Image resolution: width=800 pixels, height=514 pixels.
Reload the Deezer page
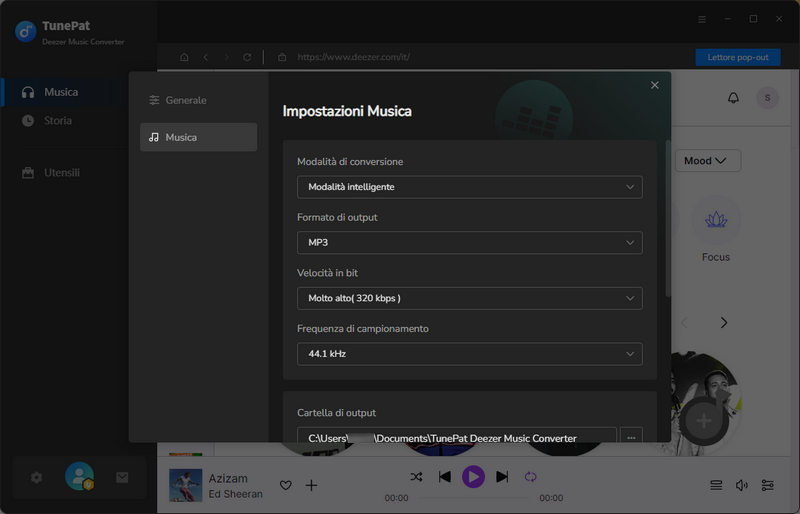(247, 57)
